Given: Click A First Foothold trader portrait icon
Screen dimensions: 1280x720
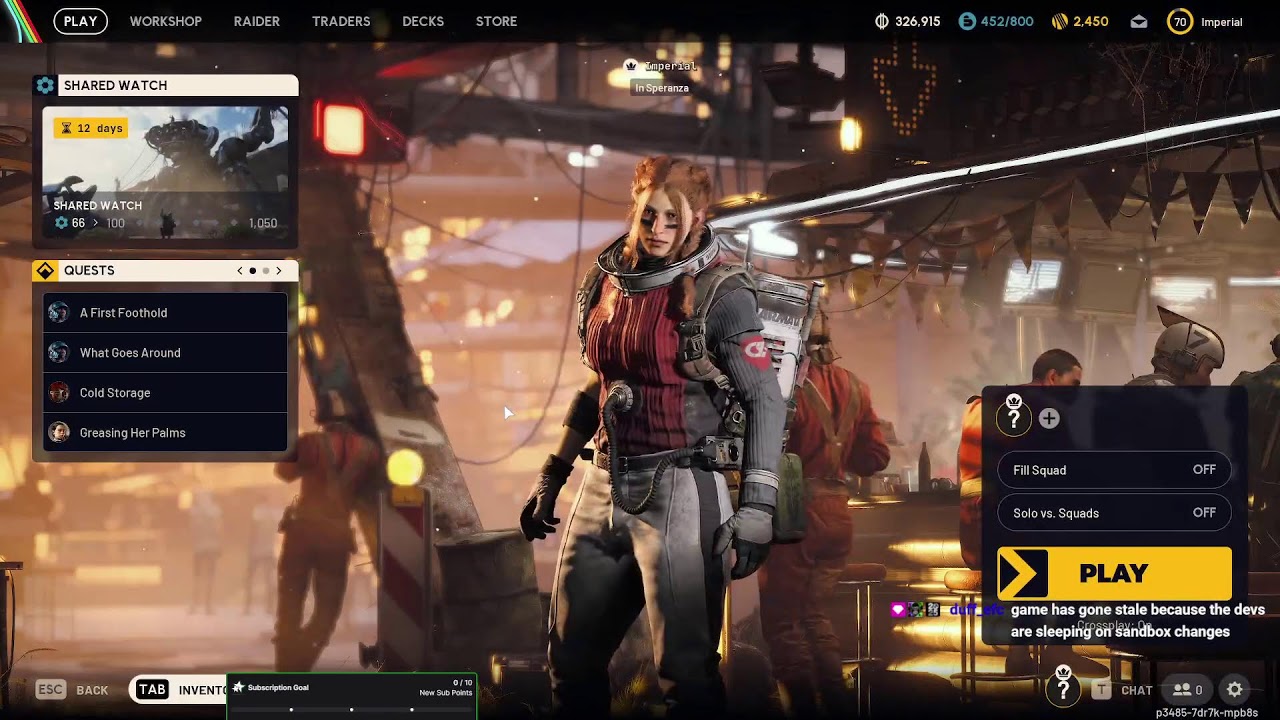Looking at the screenshot, I should (x=59, y=313).
